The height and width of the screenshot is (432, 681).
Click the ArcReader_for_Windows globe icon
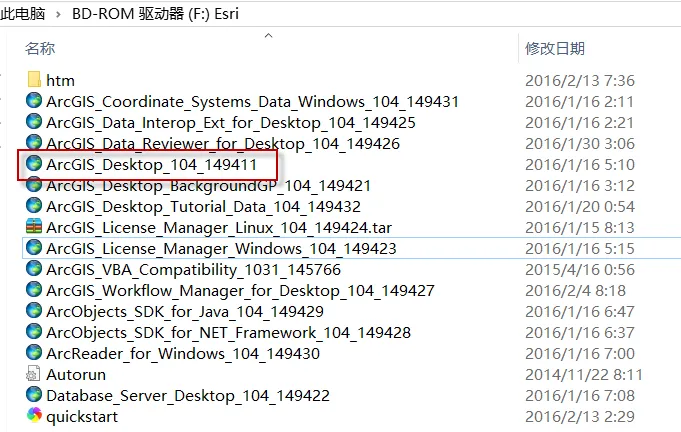34,353
